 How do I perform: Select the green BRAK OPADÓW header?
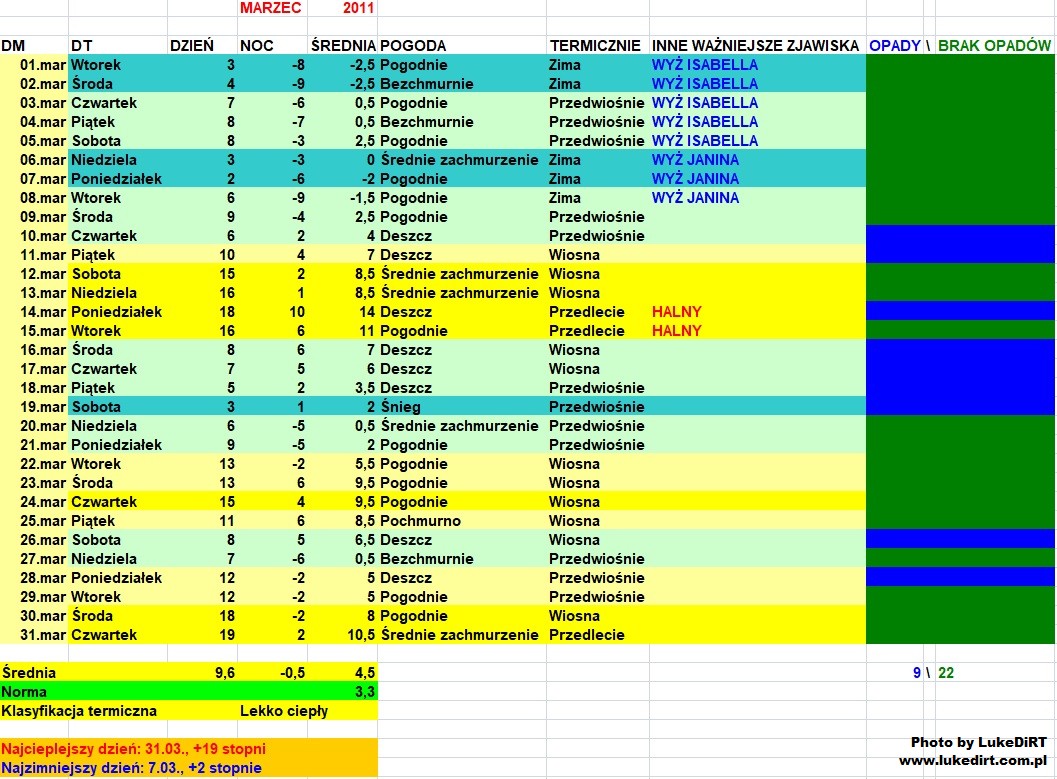[x=994, y=46]
